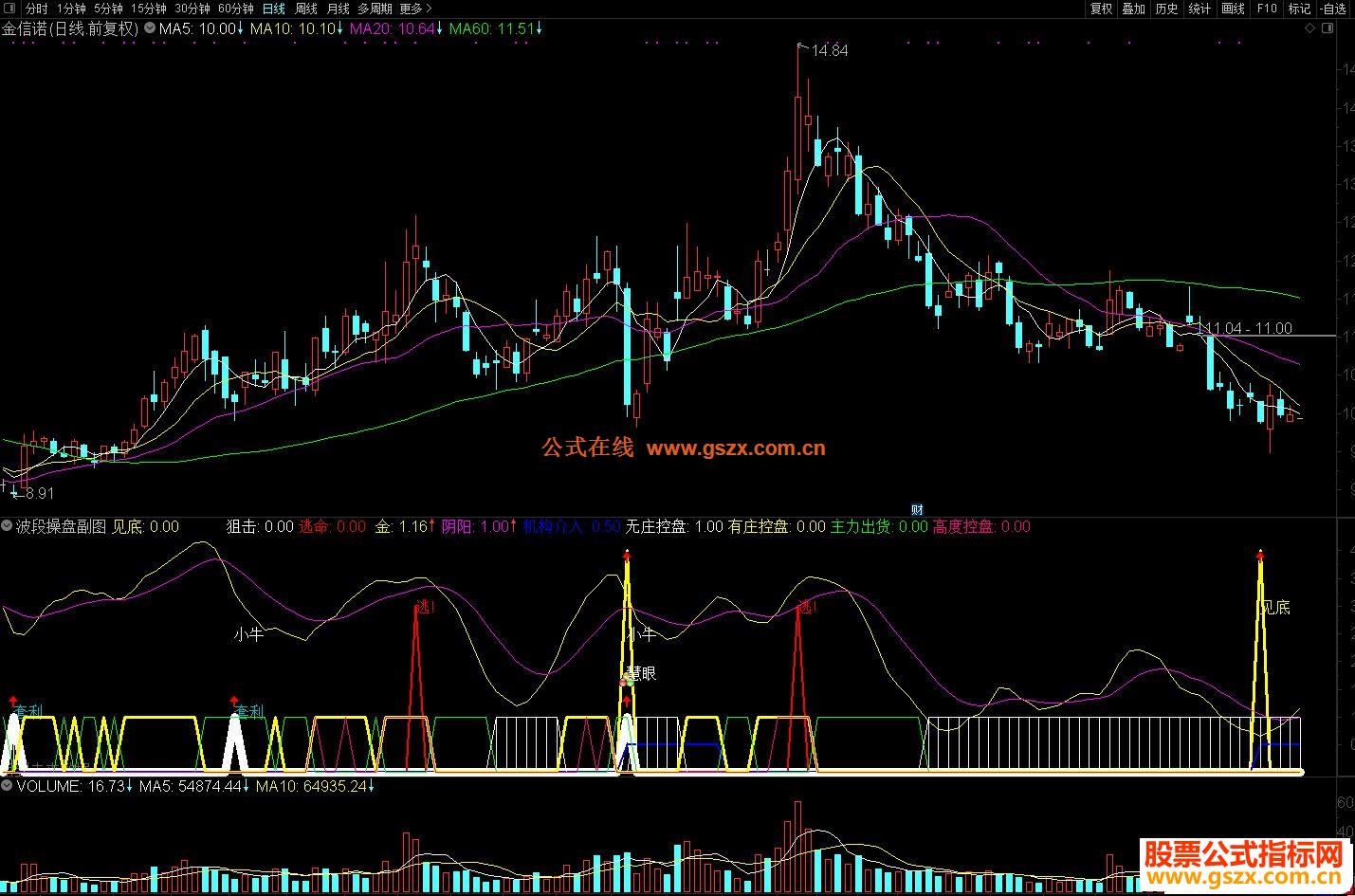
Task: Click 高度控盘: 0.00 indicator value
Action: tap(981, 526)
